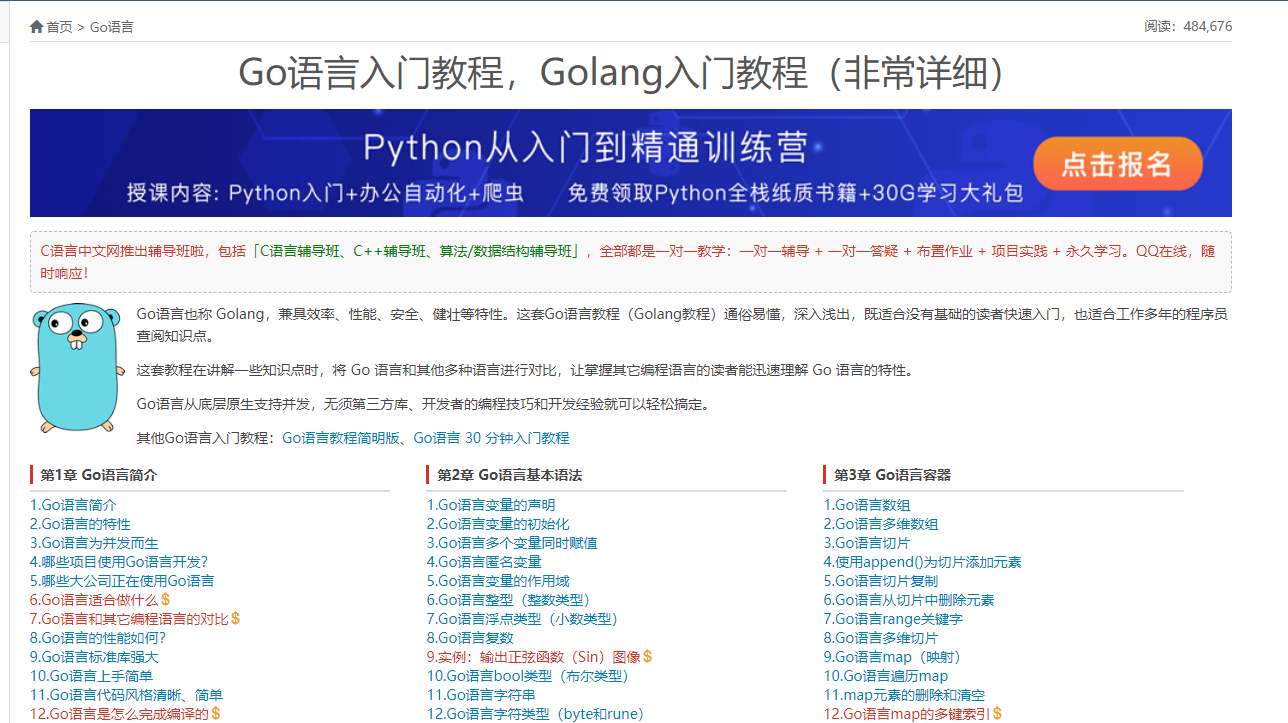This screenshot has height=723, width=1288.
Task: Open lesson 2.Go语言变量的初始化
Action: (x=498, y=524)
